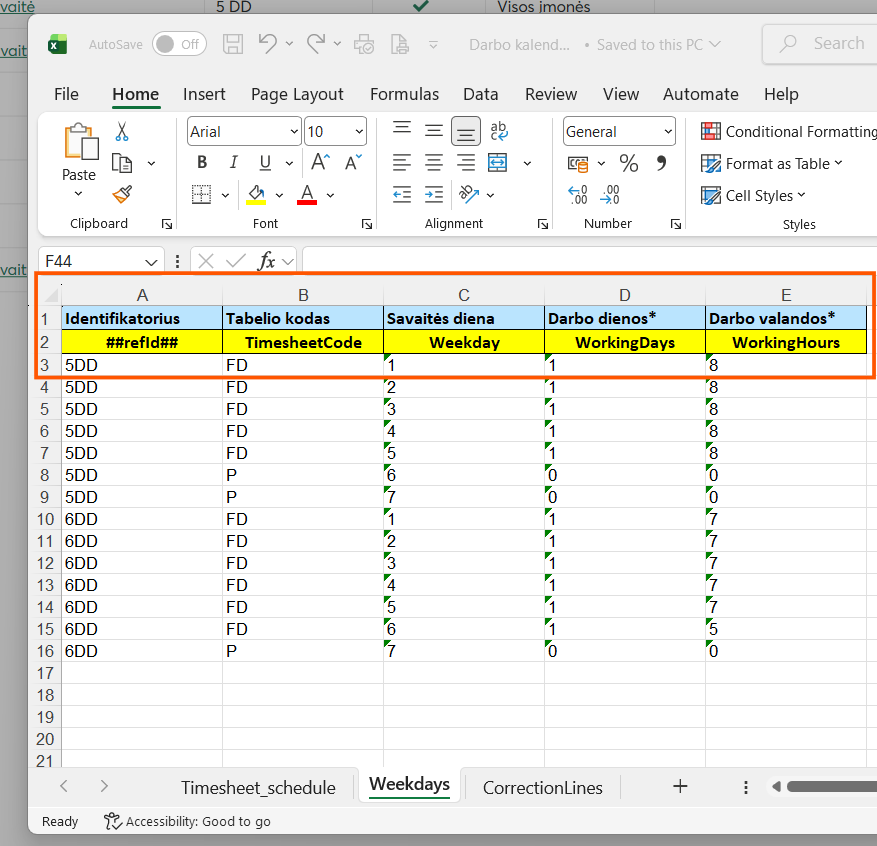Click the Underline button
The width and height of the screenshot is (877, 846).
[x=265, y=163]
